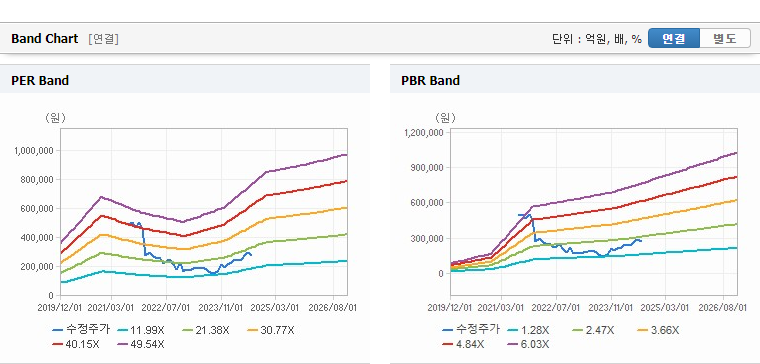
Task: Toggle 6.03X series in PBR Band legend
Action: [528, 344]
